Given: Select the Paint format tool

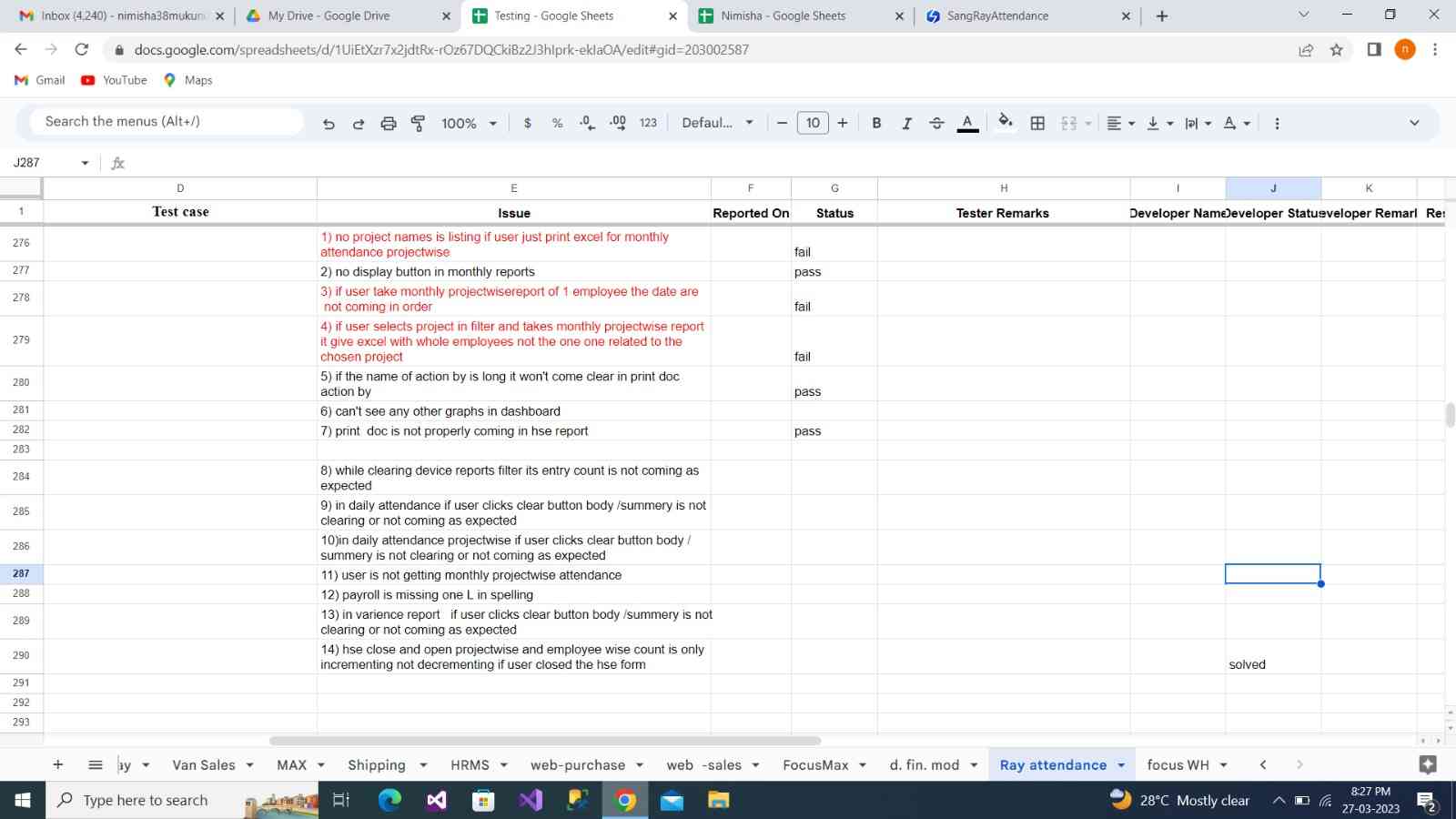Looking at the screenshot, I should [419, 124].
